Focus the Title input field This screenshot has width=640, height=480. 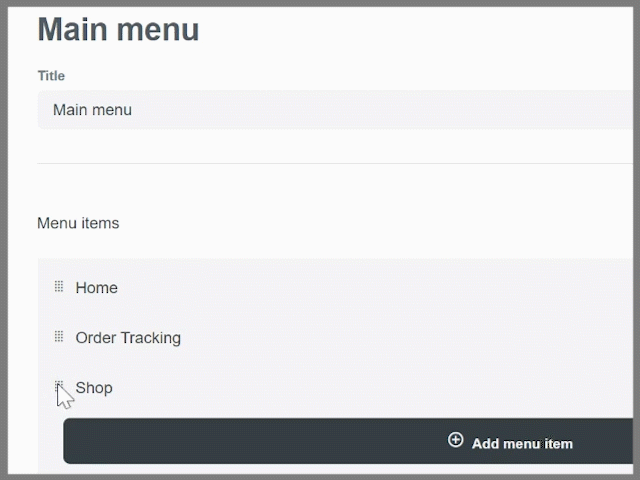tap(336, 110)
